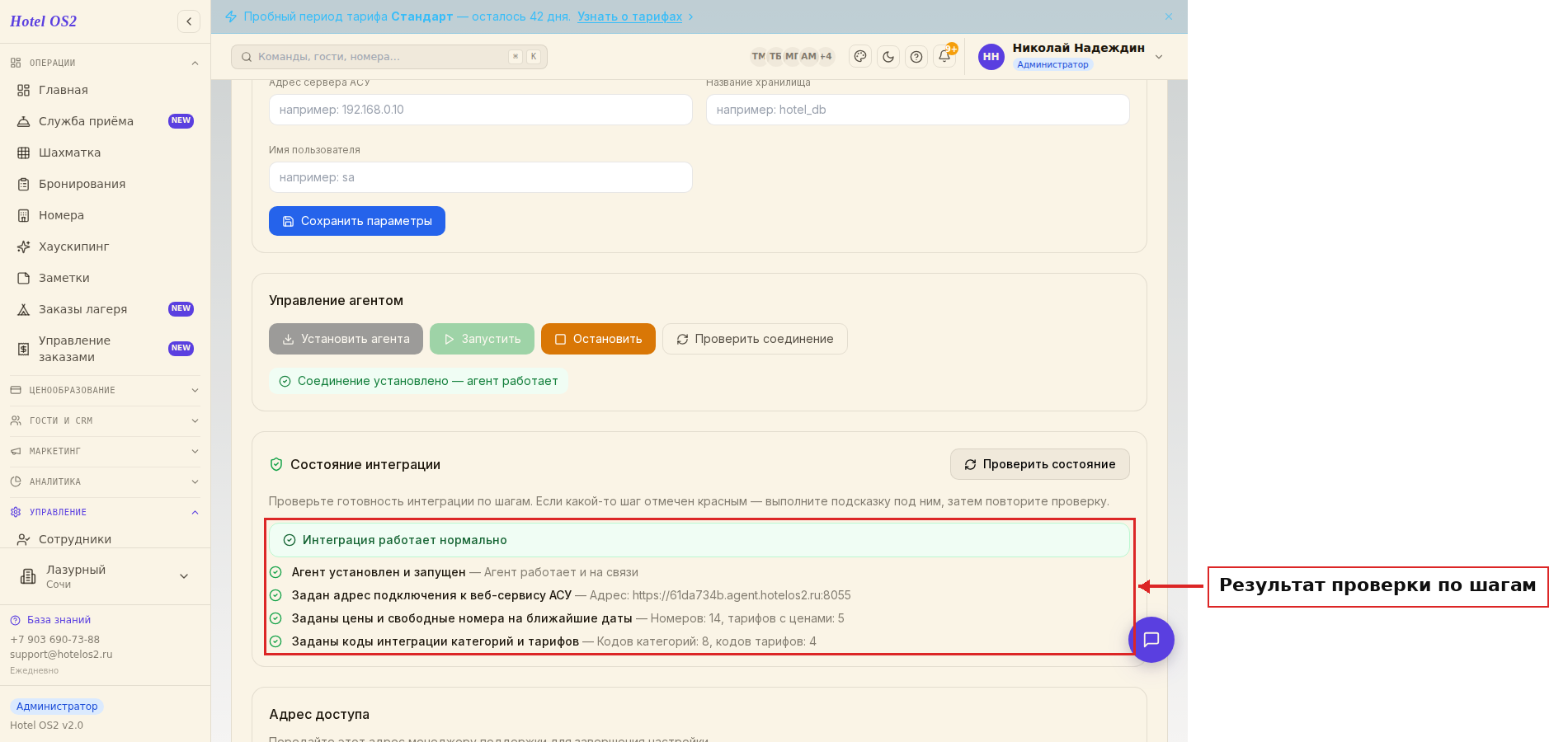Open the theme palette icon
Viewport: 1568px width, 742px height.
(x=860, y=57)
